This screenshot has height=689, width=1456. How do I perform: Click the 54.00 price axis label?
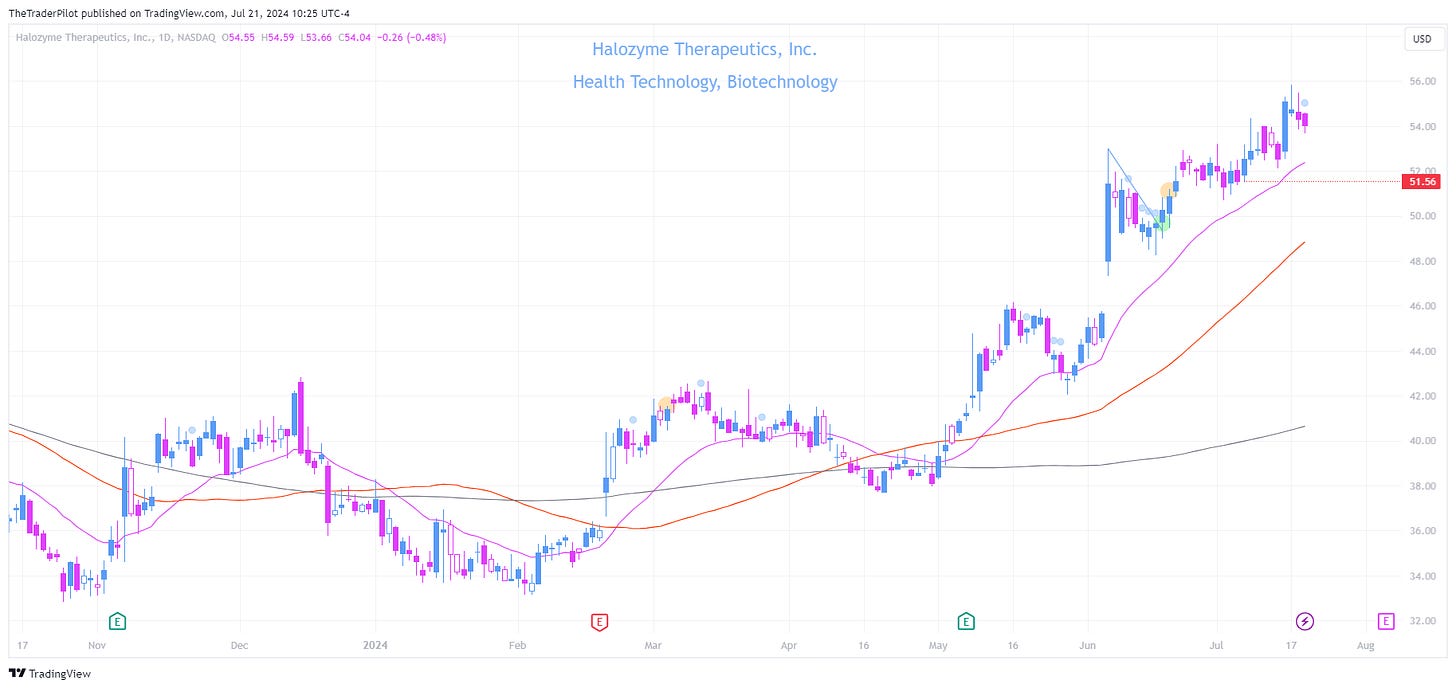1422,127
